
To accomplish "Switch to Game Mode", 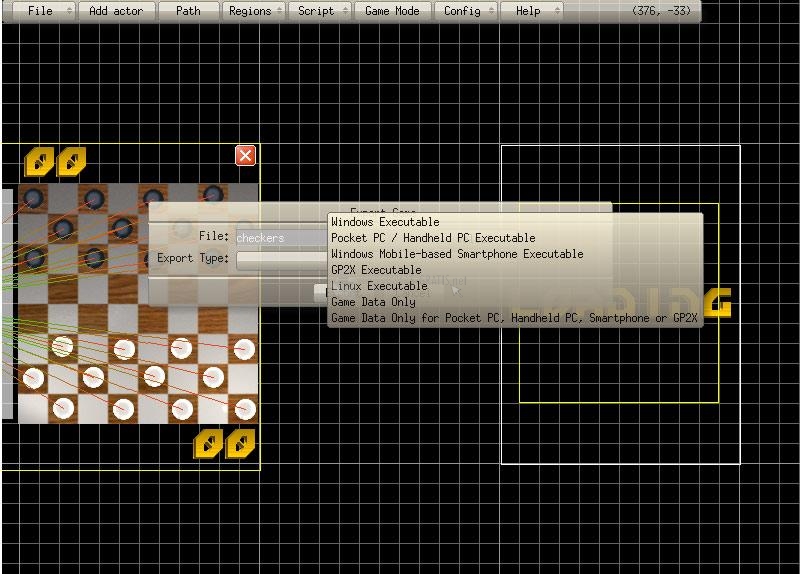I will (392, 11).
